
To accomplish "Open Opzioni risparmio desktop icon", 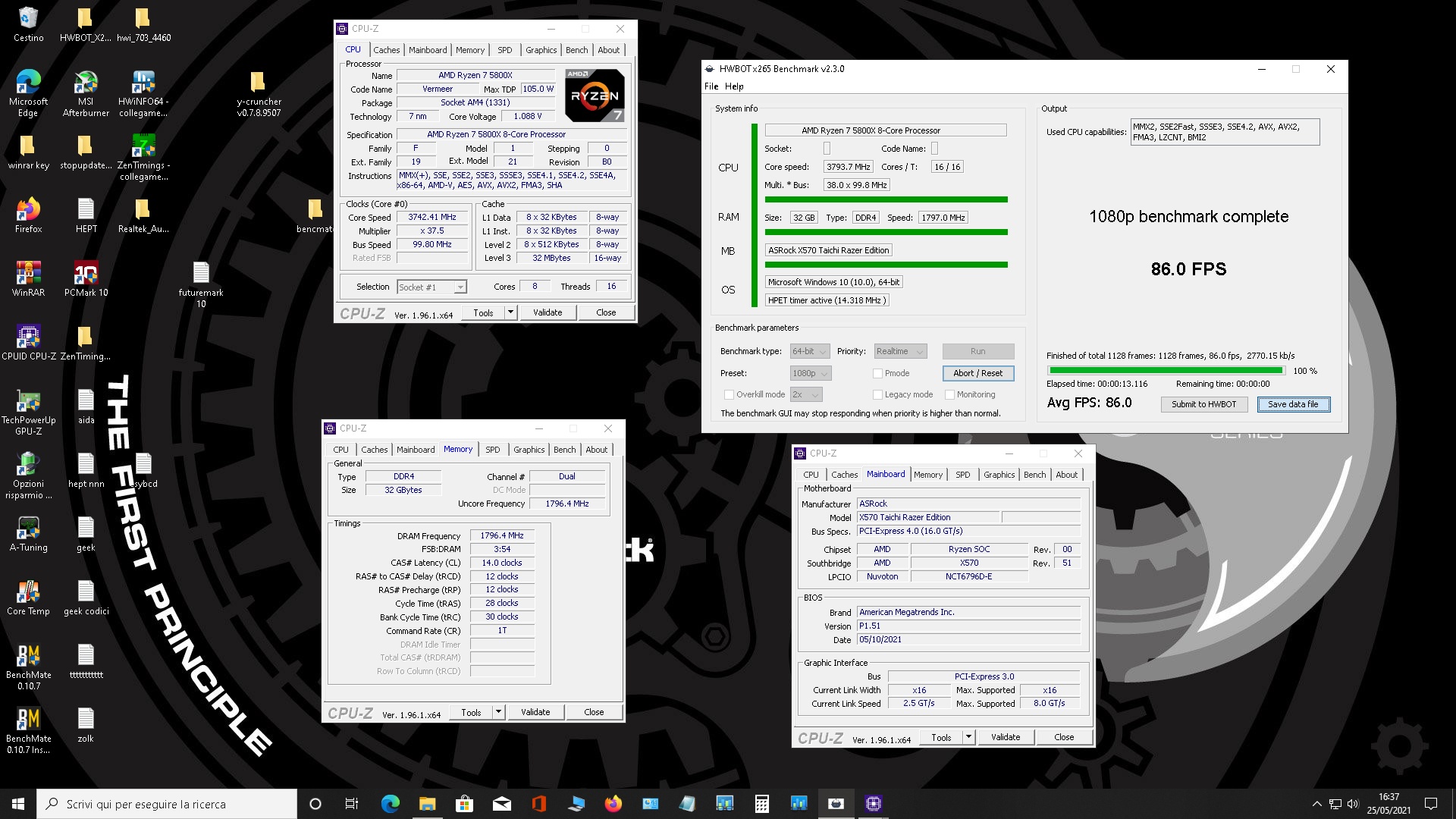I will 28,475.
